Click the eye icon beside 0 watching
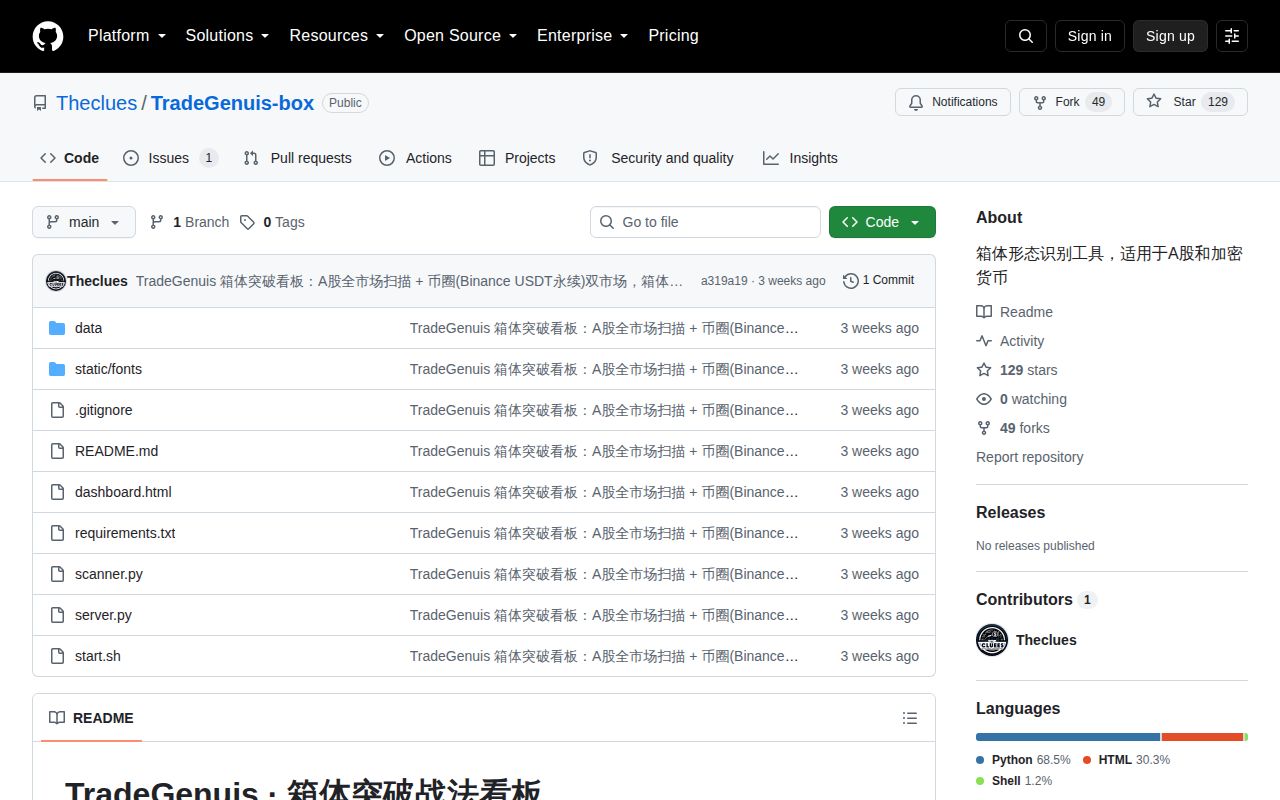The width and height of the screenshot is (1280, 800). [x=984, y=399]
